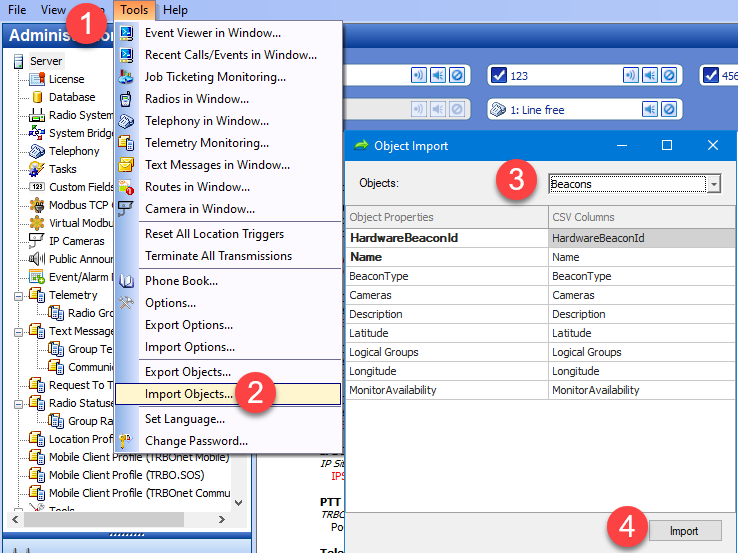Toggle the checkbox labeled 123

[x=498, y=75]
